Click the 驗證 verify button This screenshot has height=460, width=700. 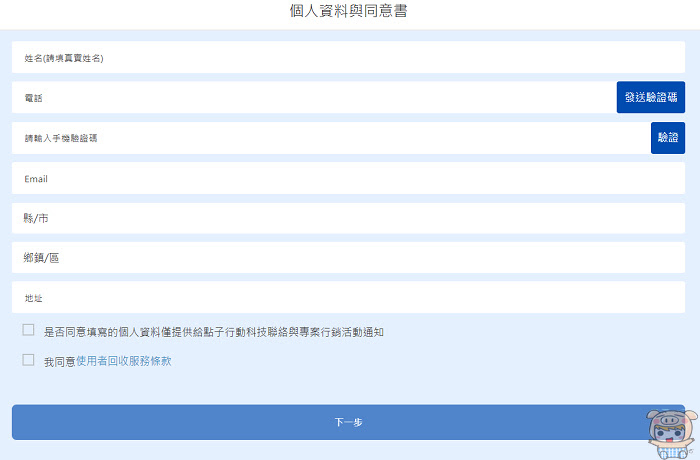[667, 138]
